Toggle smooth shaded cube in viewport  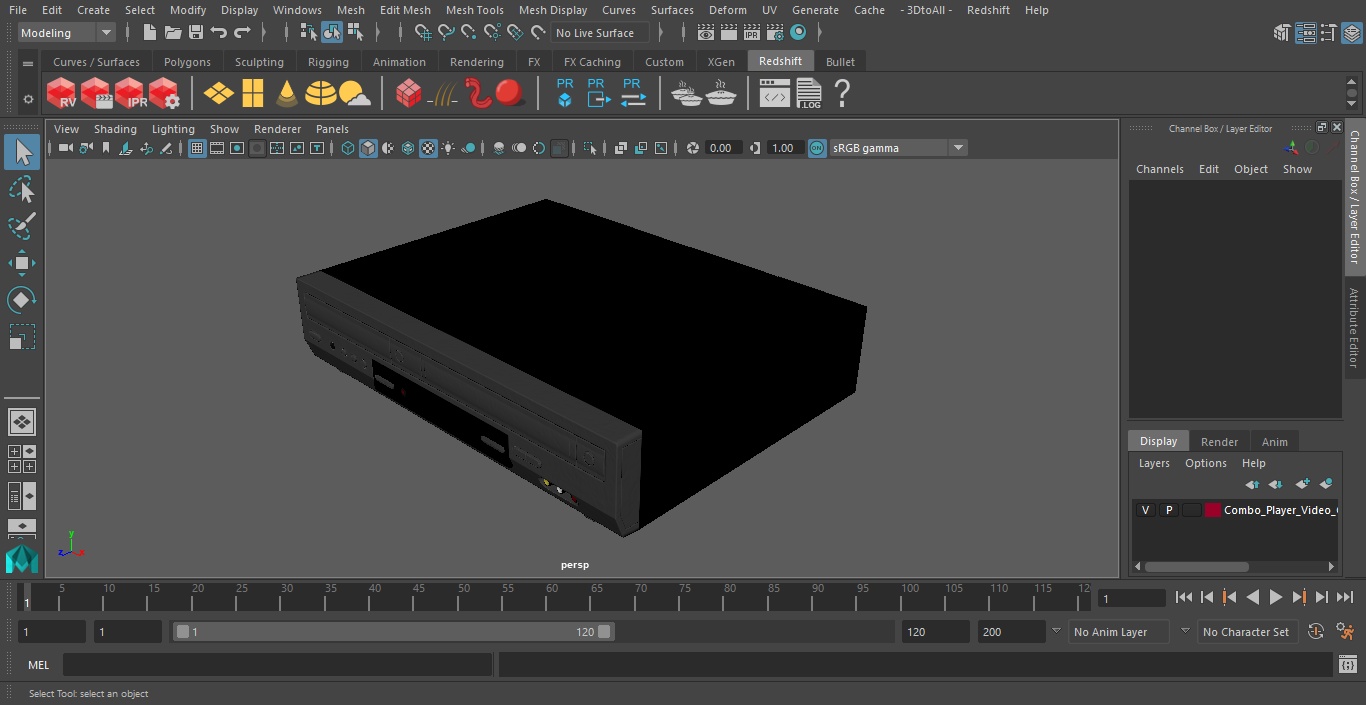tap(368, 148)
